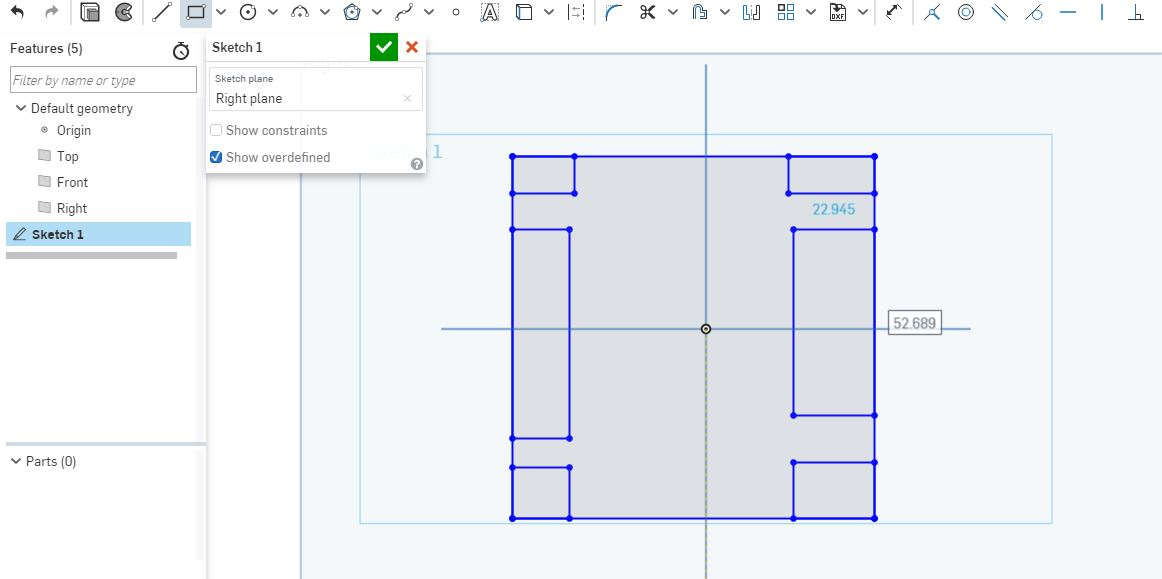The width and height of the screenshot is (1162, 579).
Task: Select the Dimension tool
Action: point(894,12)
